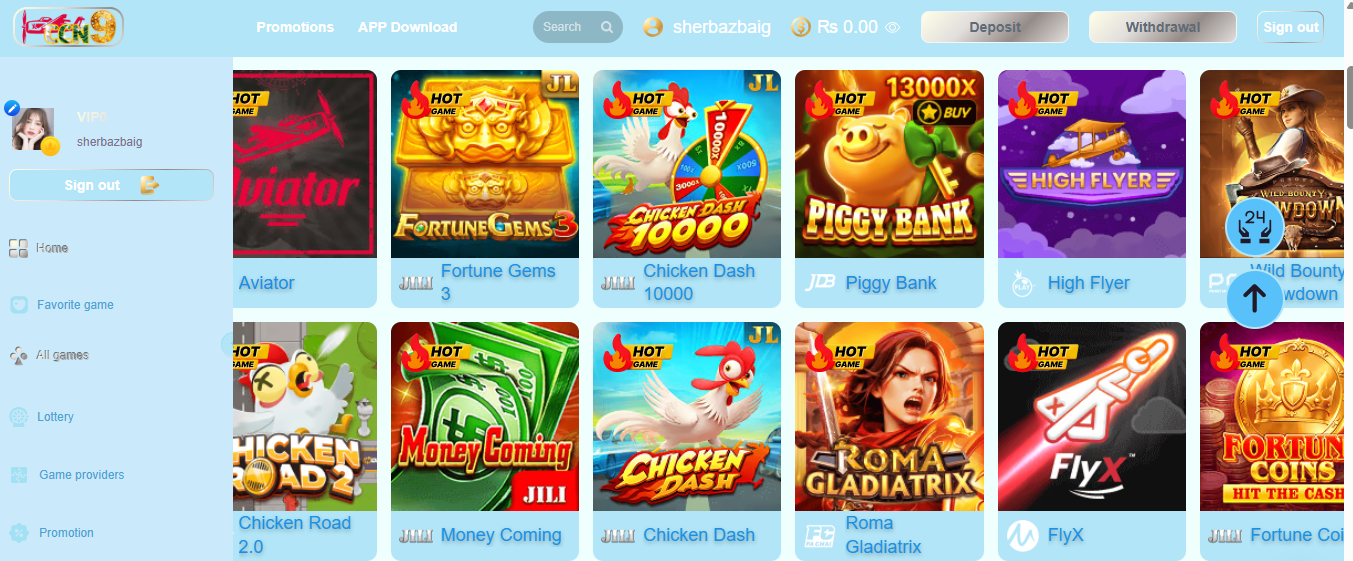Open the site logo in header
This screenshot has height=561, width=1353.
click(x=69, y=28)
